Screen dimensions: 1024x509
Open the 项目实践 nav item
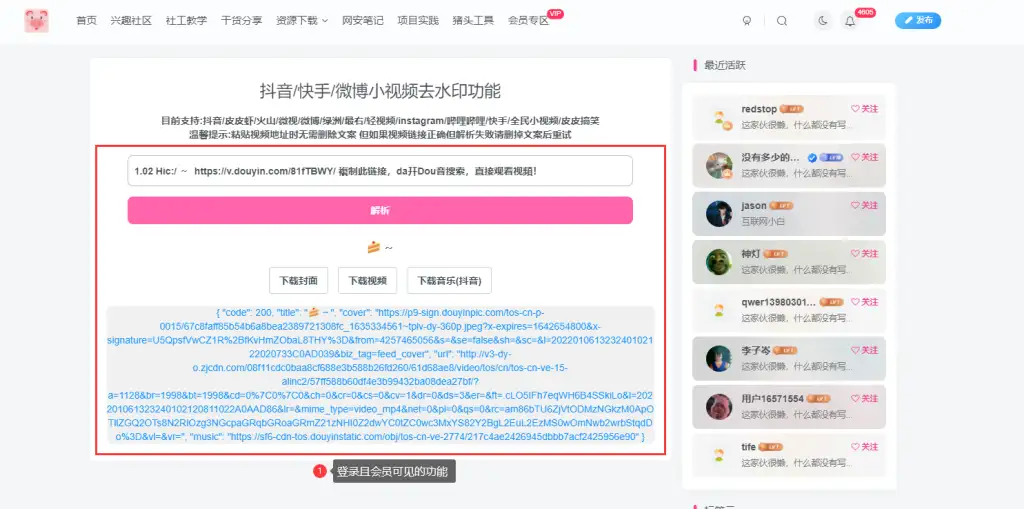pos(418,20)
